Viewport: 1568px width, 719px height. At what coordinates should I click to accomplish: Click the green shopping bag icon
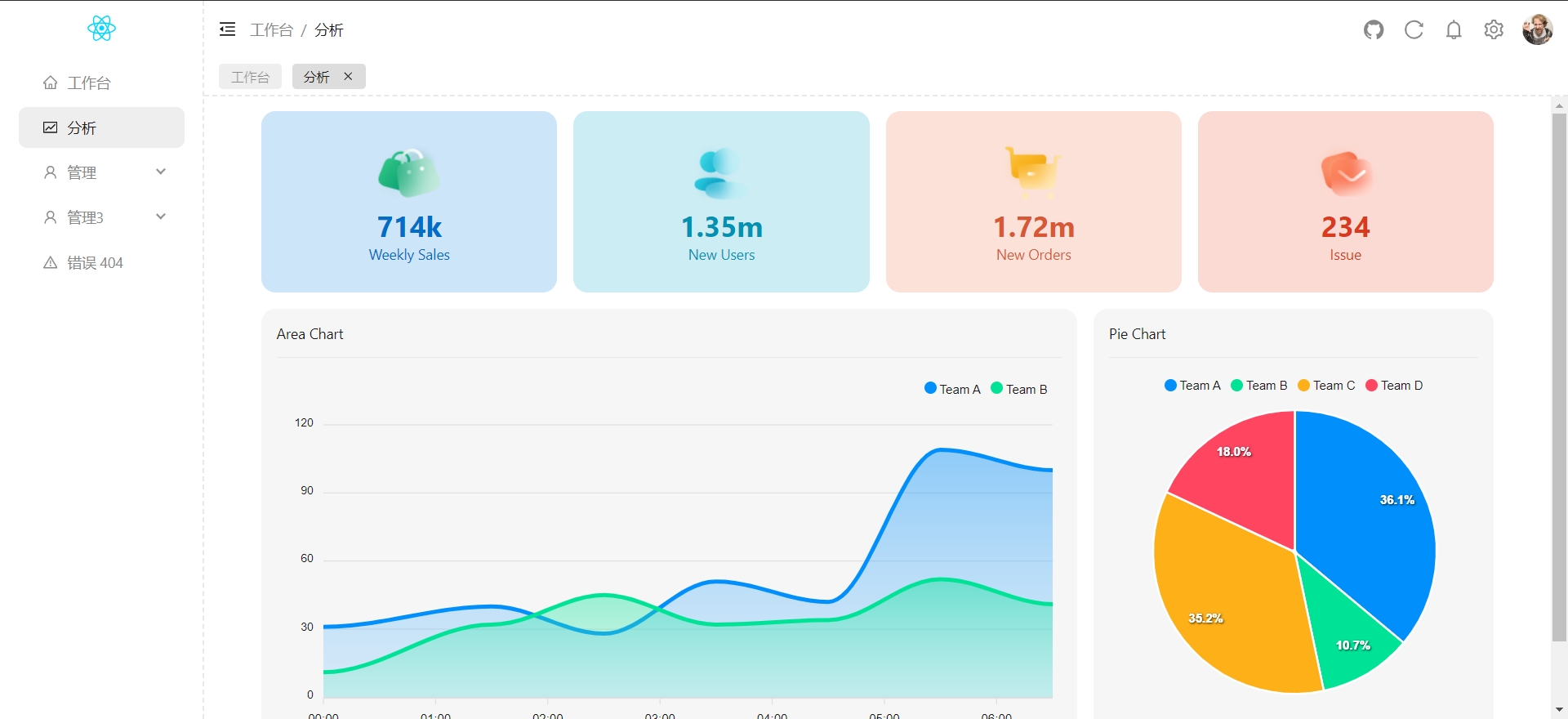(408, 172)
